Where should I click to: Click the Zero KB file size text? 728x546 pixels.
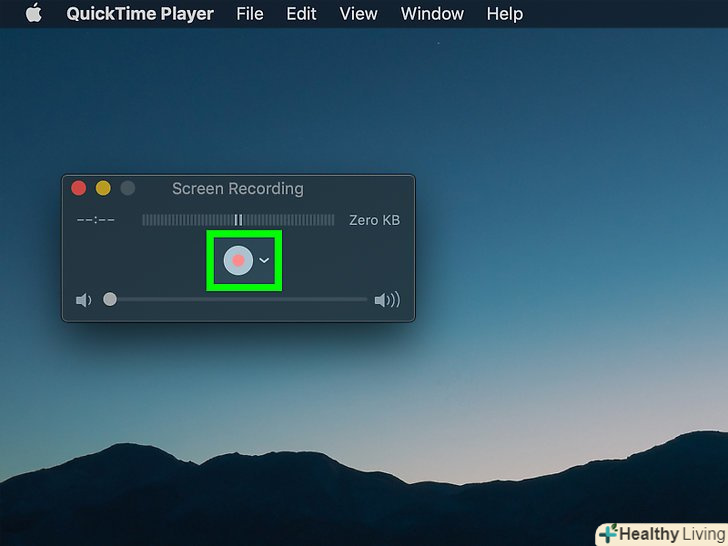(374, 220)
